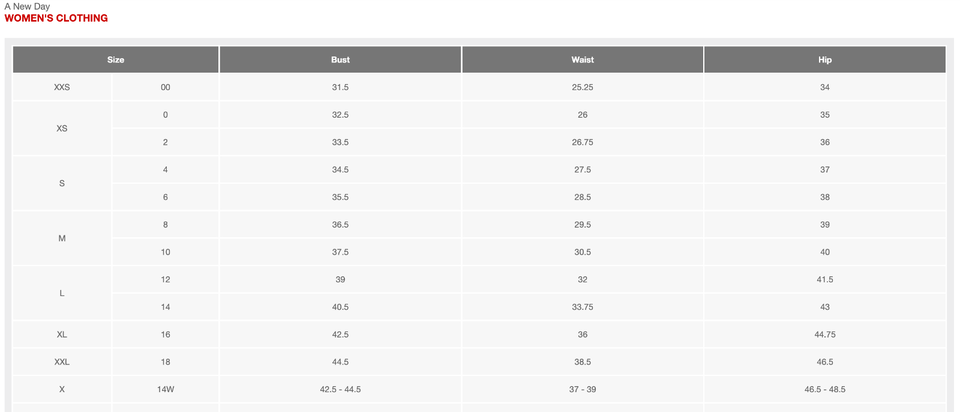Screen dimensions: 960x412
Task: Click hip value 46.5 - 48.5
Action: 825,389
